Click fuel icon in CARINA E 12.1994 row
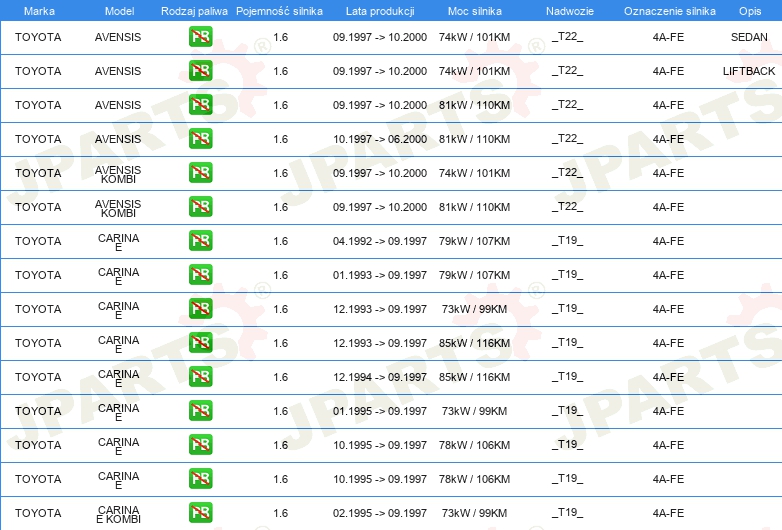This screenshot has height=530, width=782. (x=200, y=376)
